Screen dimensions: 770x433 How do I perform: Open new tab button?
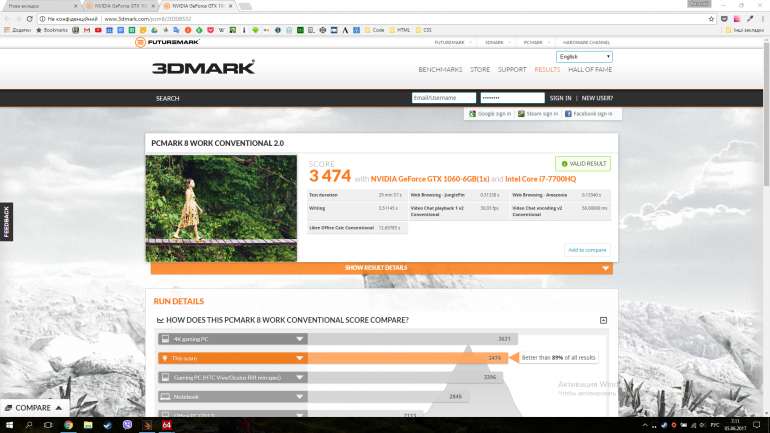coord(246,6)
